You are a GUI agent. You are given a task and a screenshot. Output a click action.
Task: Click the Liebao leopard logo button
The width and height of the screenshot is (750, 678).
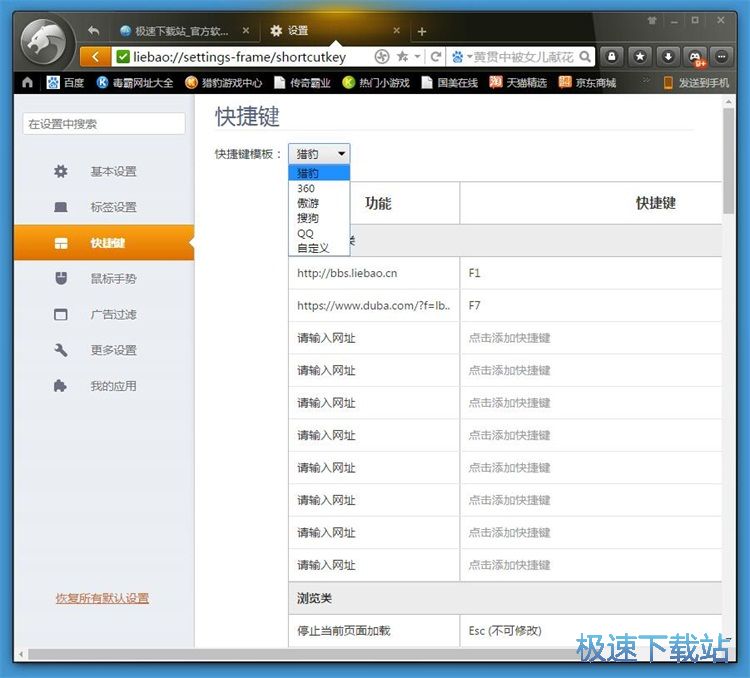(x=46, y=42)
